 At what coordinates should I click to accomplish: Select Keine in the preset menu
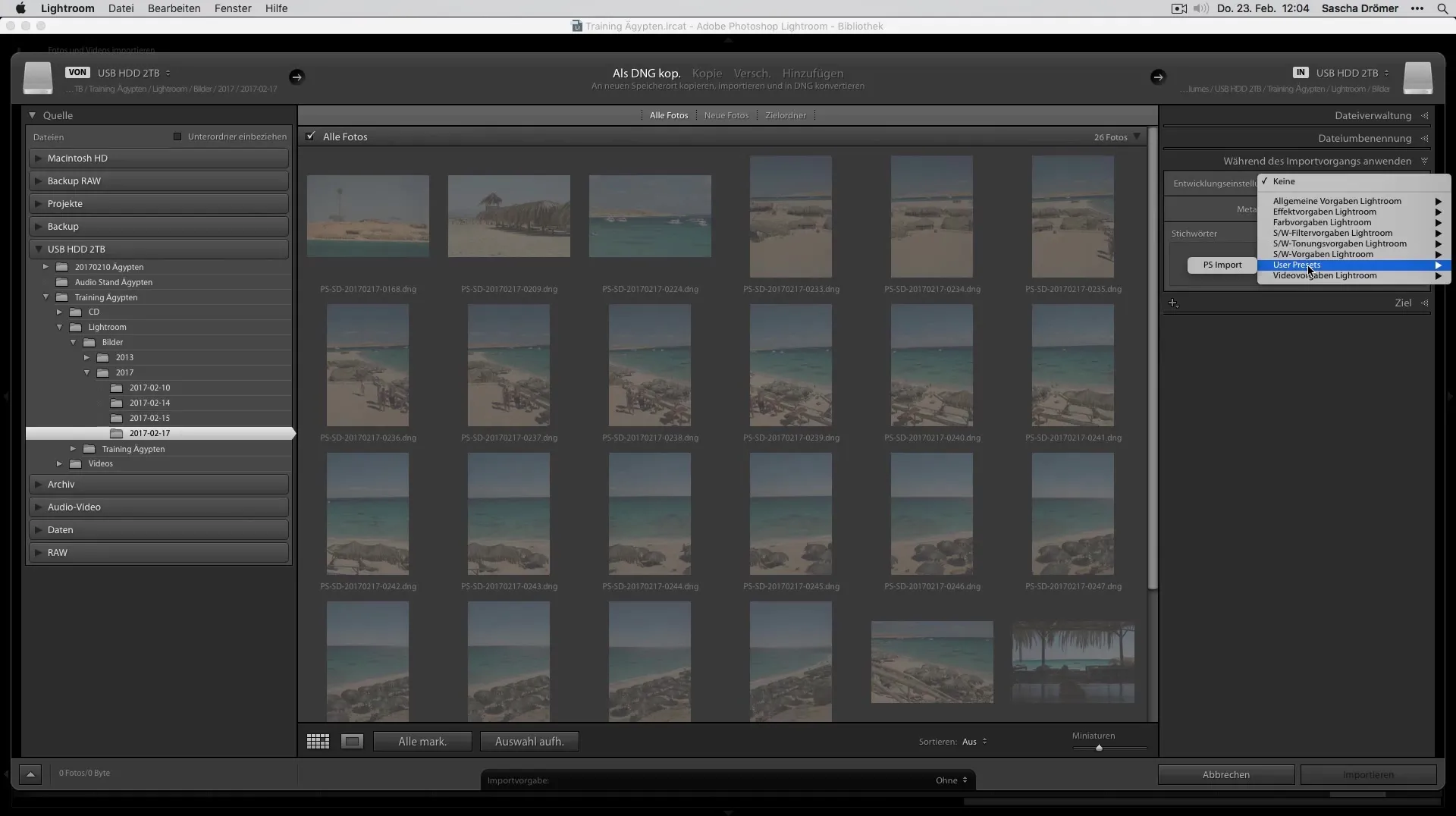[x=1354, y=181]
